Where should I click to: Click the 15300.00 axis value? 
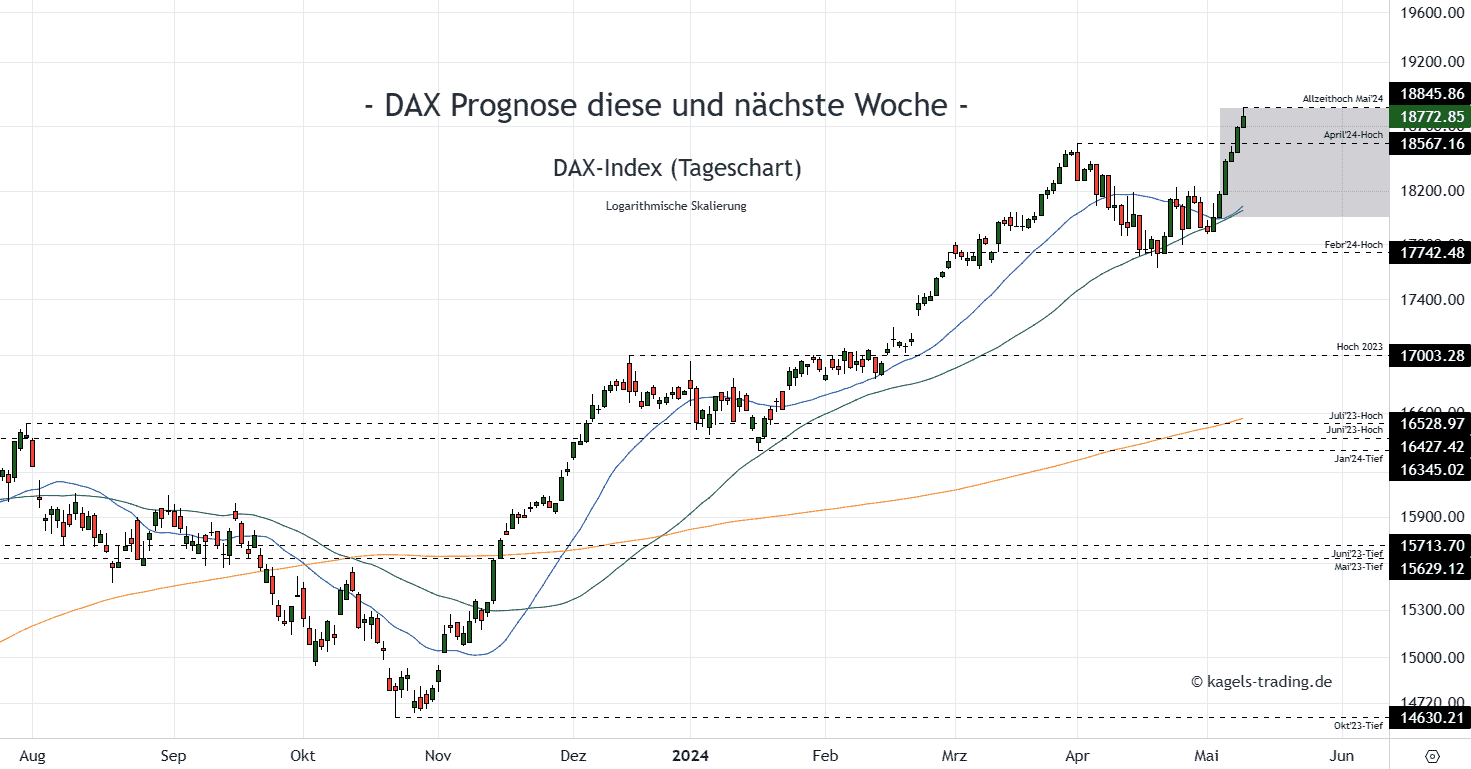coord(1433,610)
